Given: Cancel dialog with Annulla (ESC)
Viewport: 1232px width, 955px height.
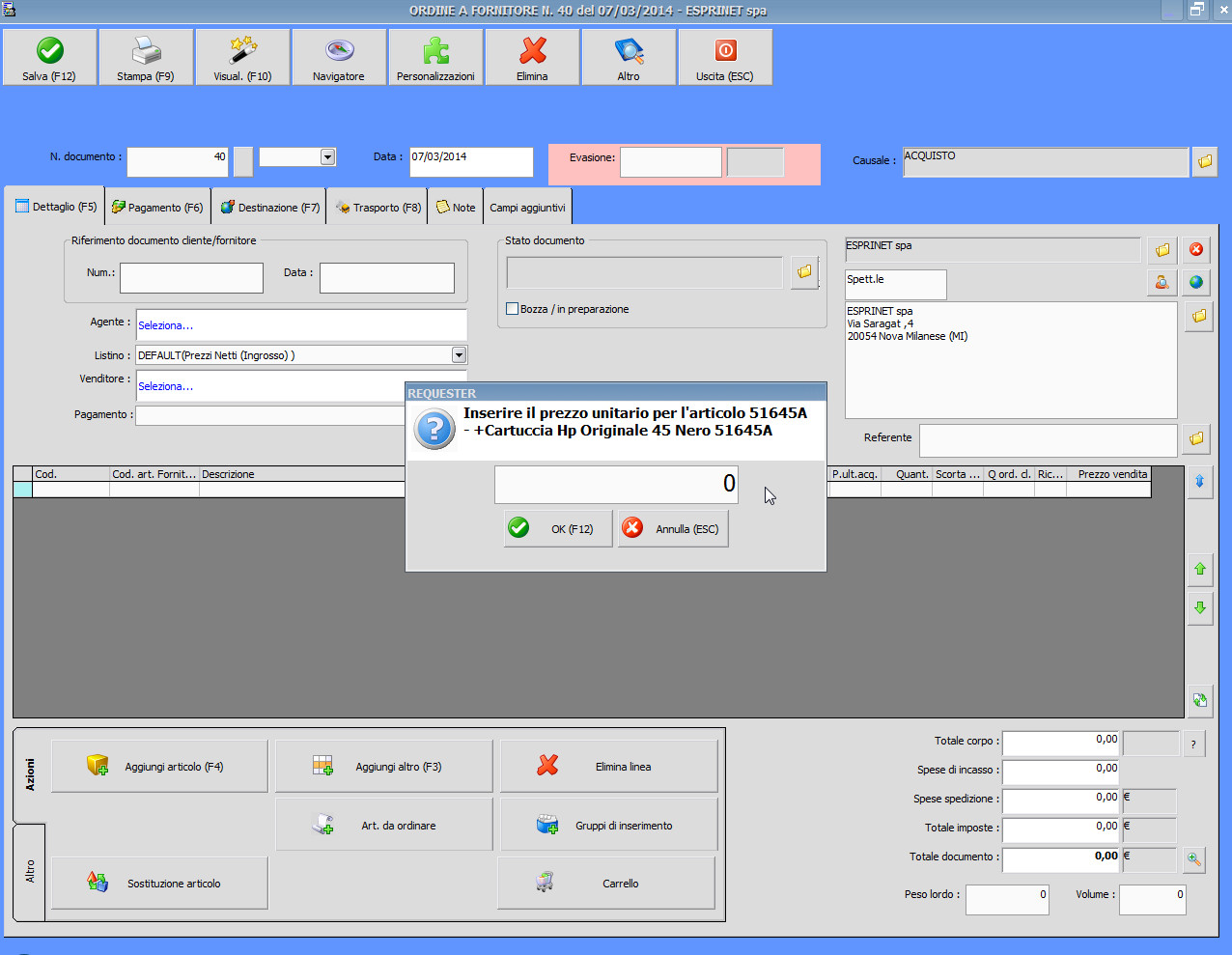Looking at the screenshot, I should pos(673,529).
